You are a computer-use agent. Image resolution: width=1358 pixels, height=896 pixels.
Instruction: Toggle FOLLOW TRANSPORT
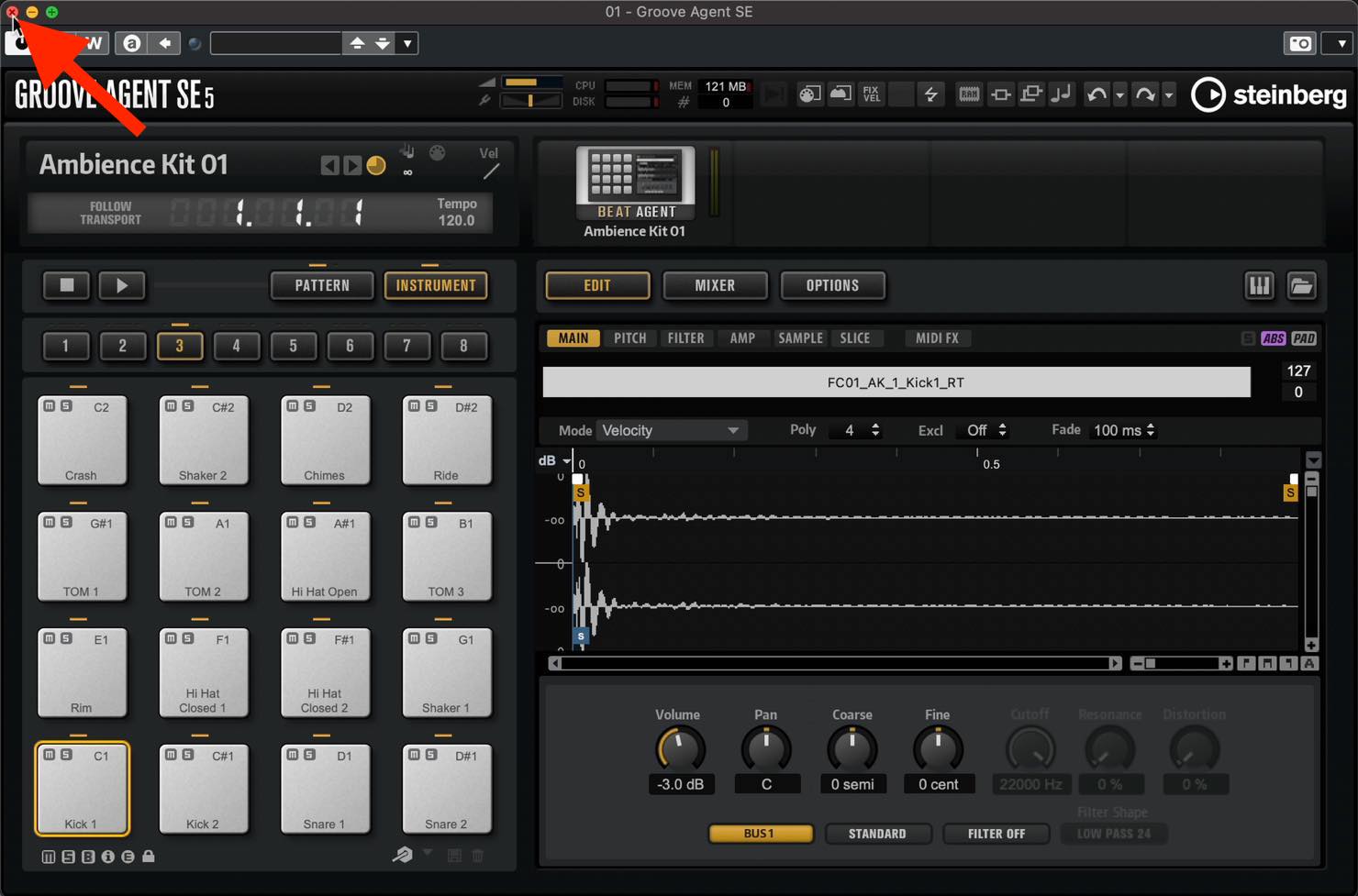pos(110,213)
